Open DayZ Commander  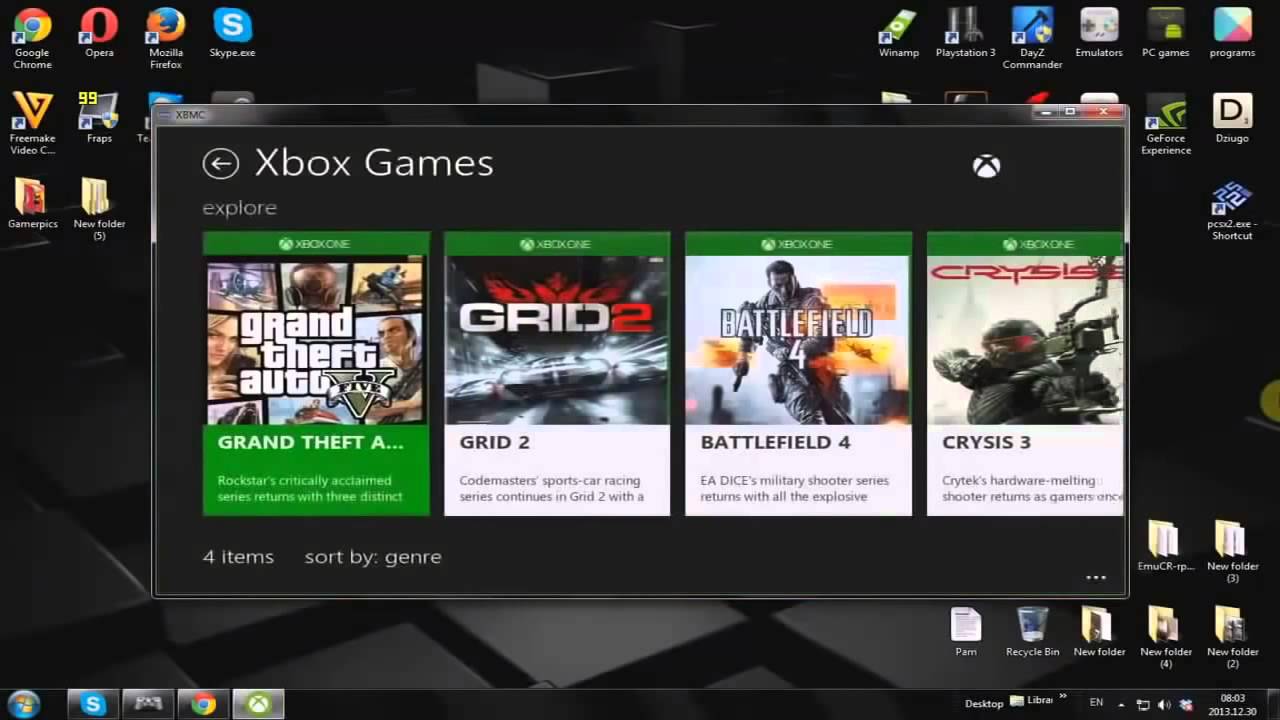click(x=1031, y=25)
